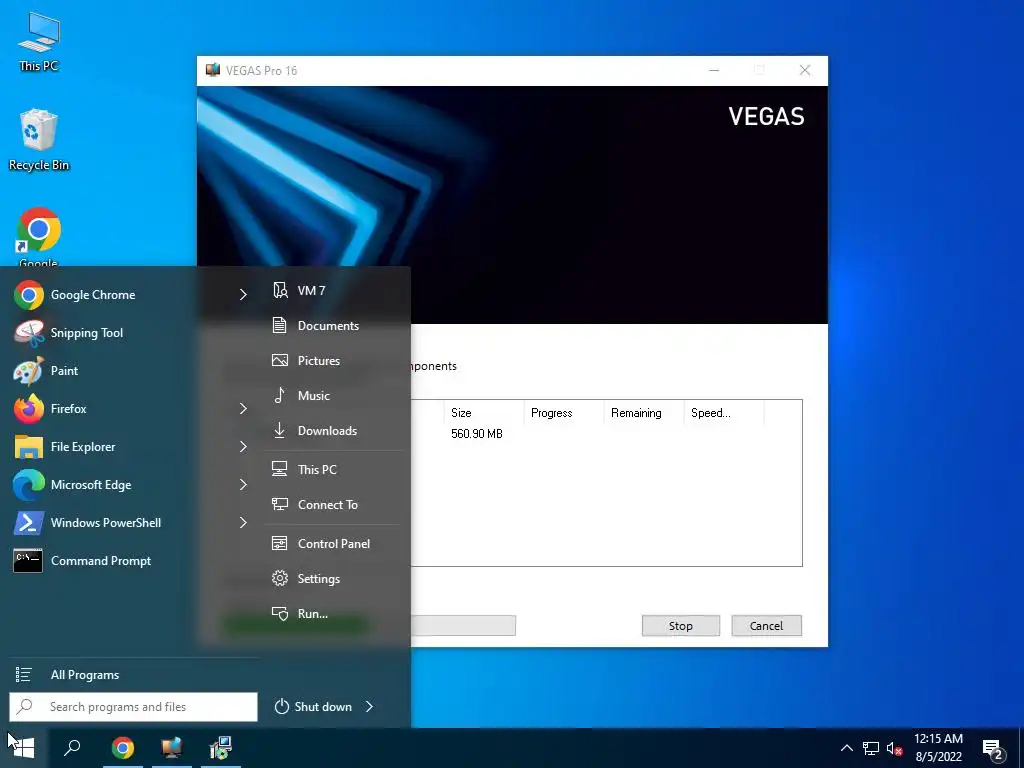Expand Firefox jump list arrow
The width and height of the screenshot is (1024, 768).
point(243,408)
